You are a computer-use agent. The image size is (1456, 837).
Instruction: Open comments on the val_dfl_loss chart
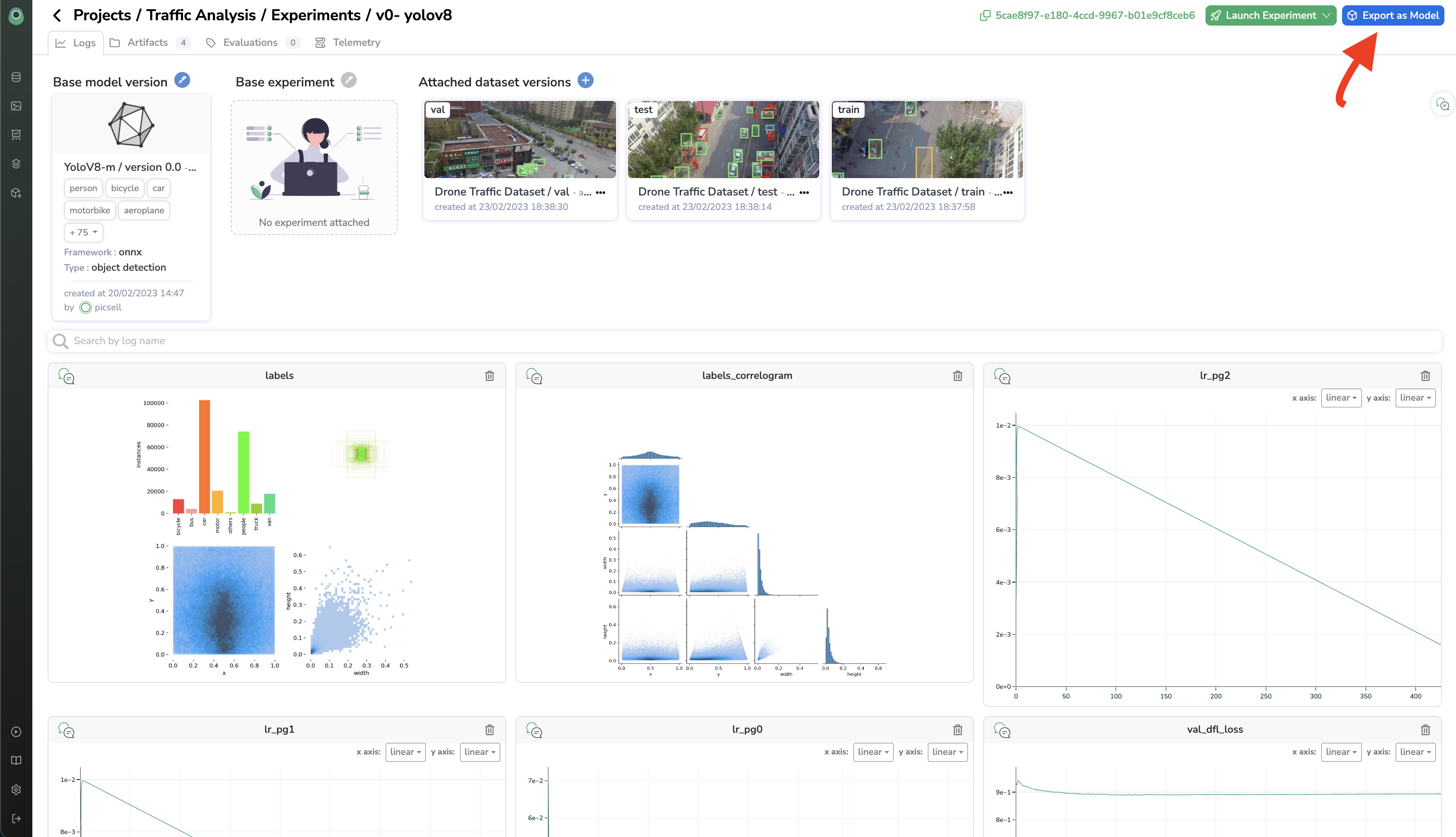[x=1002, y=730]
